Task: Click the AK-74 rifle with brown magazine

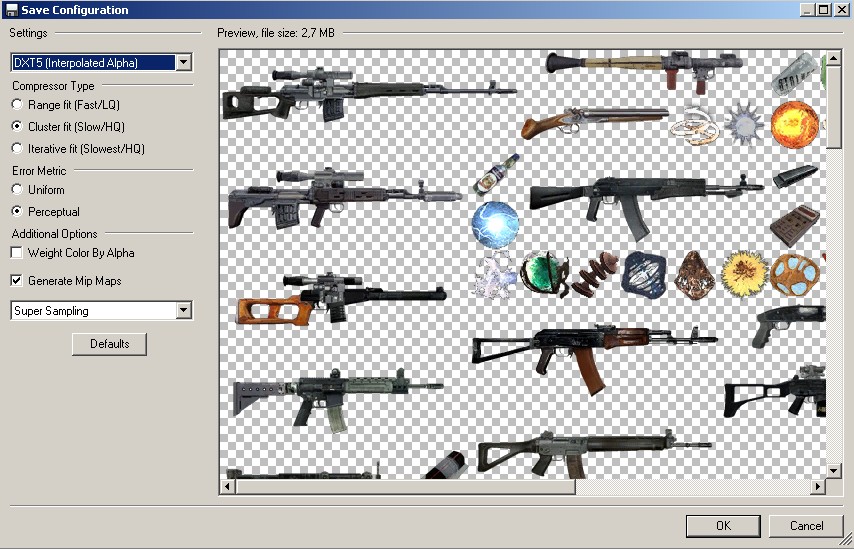Action: point(595,358)
